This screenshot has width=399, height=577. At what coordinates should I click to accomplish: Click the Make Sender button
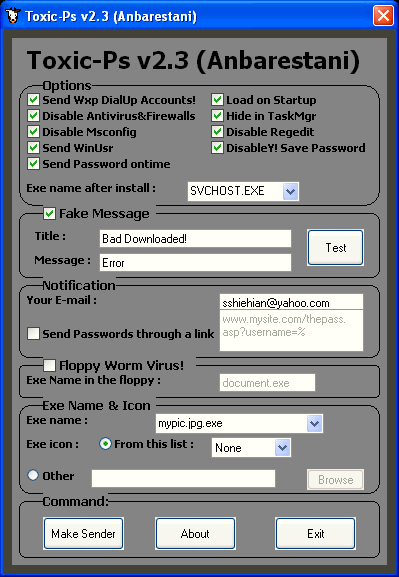coord(83,534)
